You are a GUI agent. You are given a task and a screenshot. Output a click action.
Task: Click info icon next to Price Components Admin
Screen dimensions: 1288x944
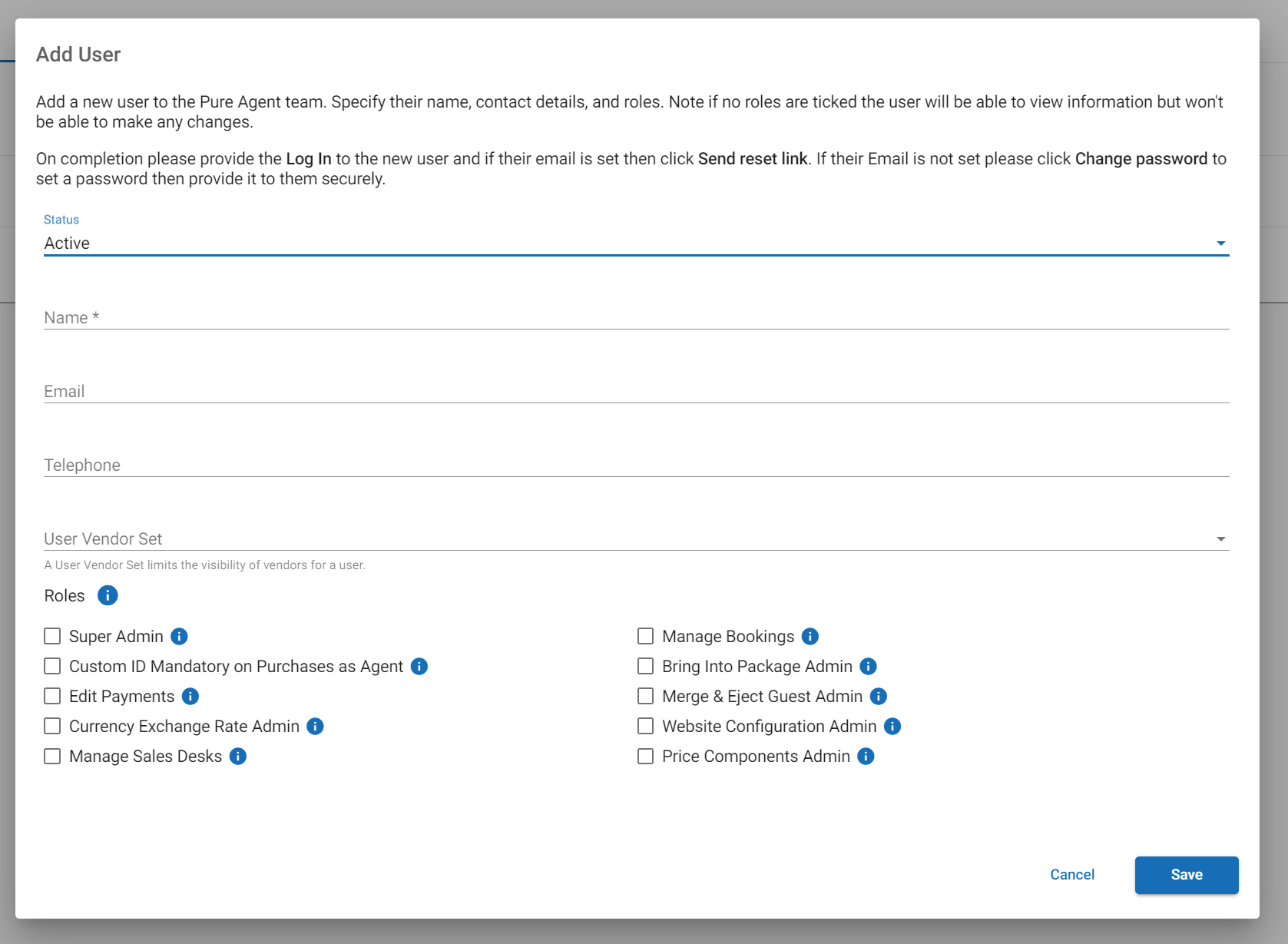tap(866, 756)
